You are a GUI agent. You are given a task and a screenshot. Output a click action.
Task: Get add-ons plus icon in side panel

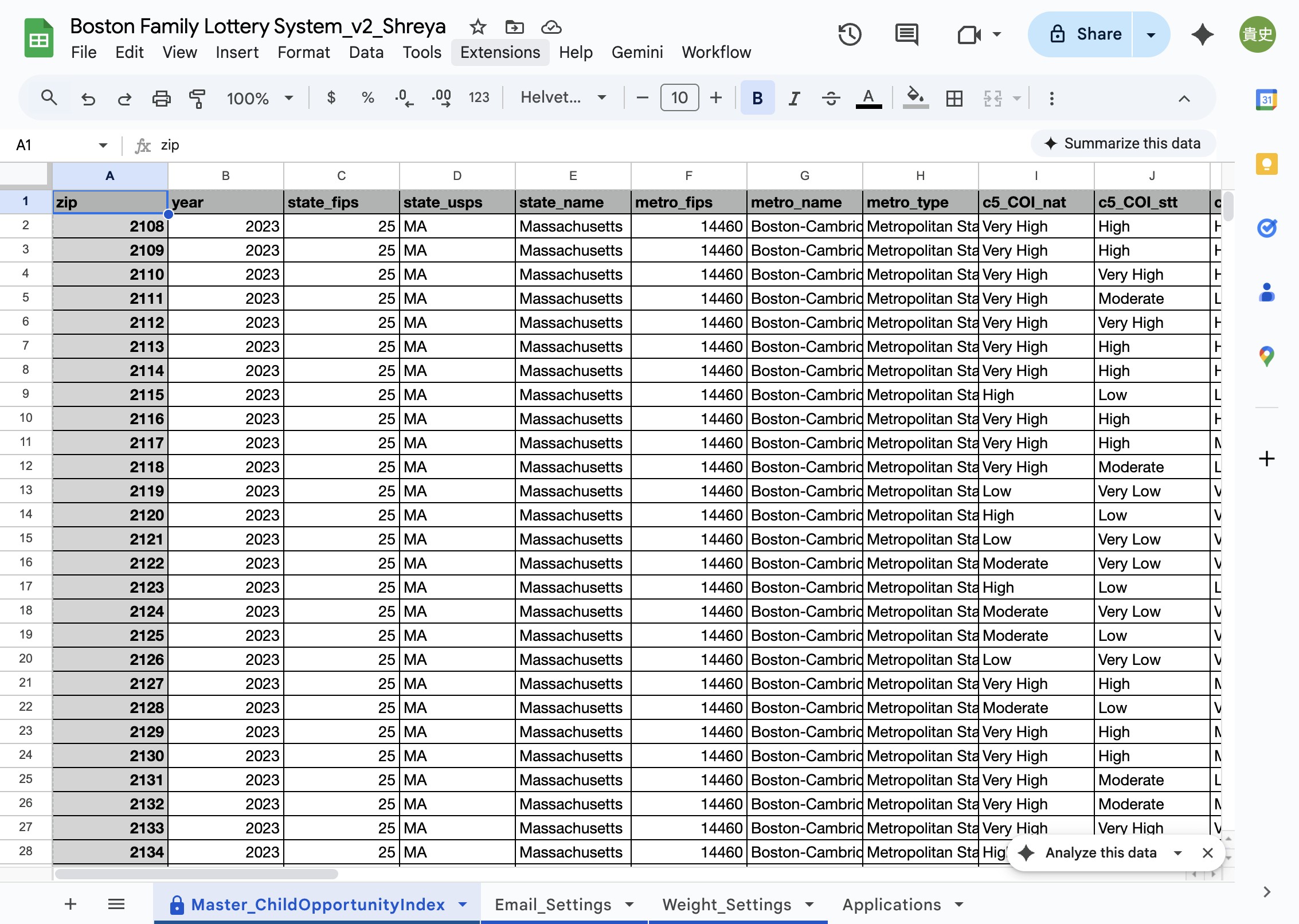[x=1266, y=459]
